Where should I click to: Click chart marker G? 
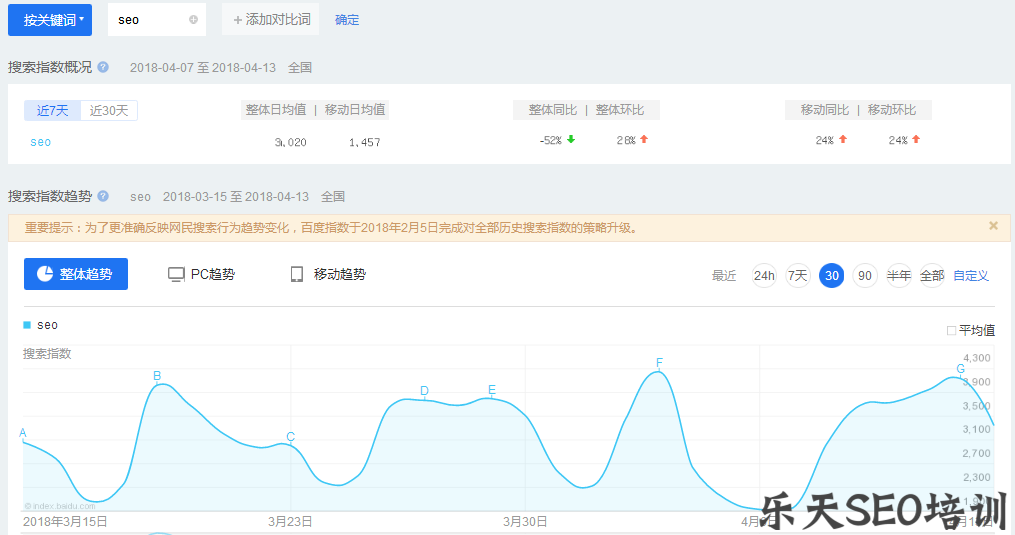click(x=961, y=369)
